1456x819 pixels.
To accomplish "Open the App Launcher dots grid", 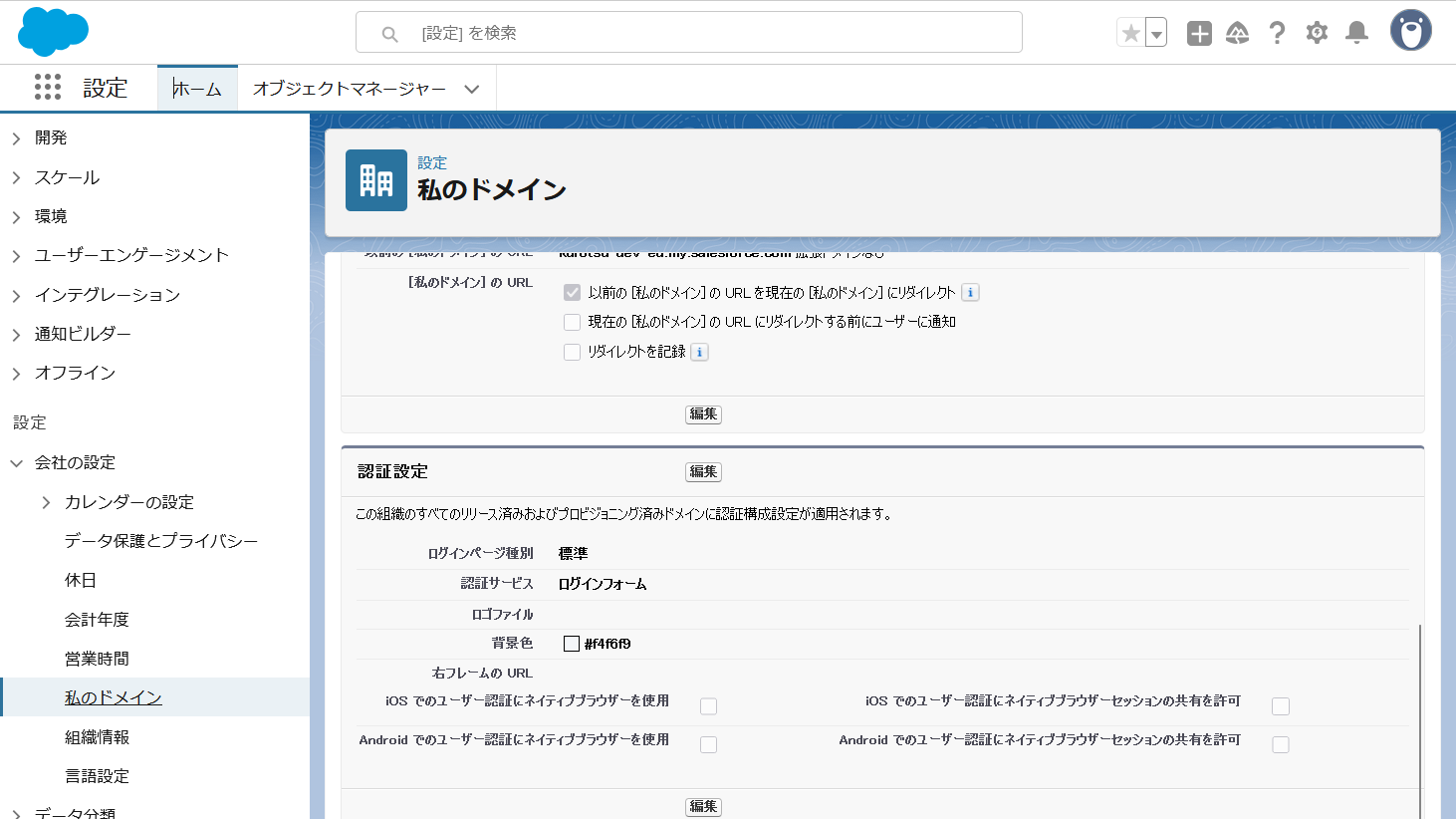I will pos(48,87).
